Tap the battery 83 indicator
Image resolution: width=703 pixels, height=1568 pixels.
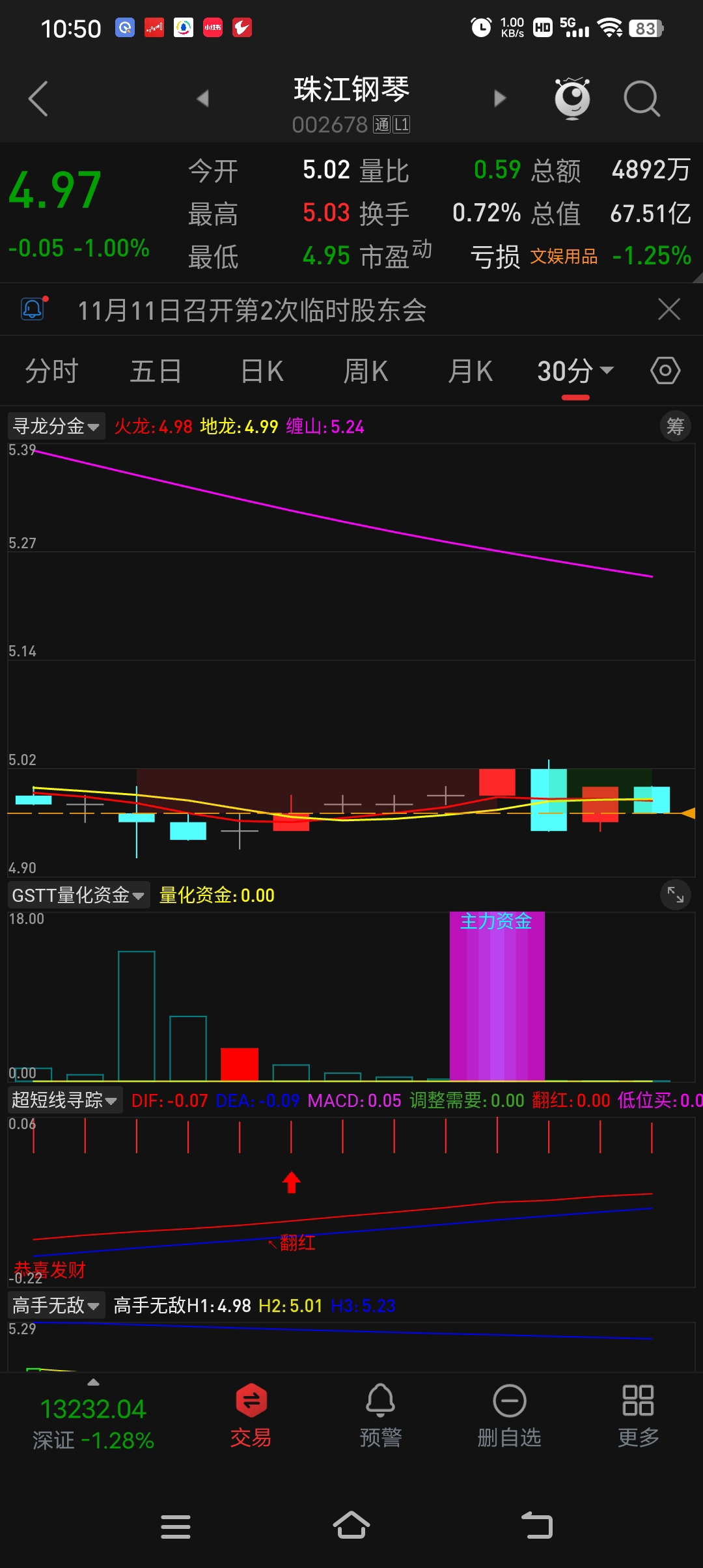pos(646,28)
